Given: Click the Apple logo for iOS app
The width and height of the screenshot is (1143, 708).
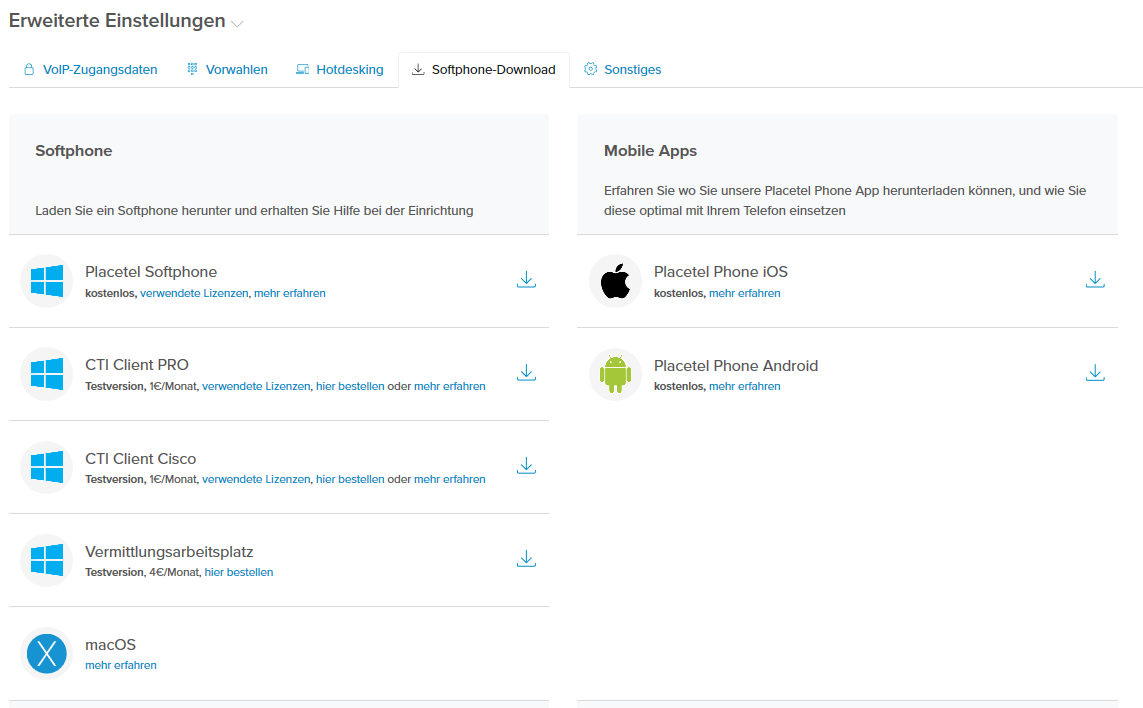Looking at the screenshot, I should pyautogui.click(x=615, y=281).
